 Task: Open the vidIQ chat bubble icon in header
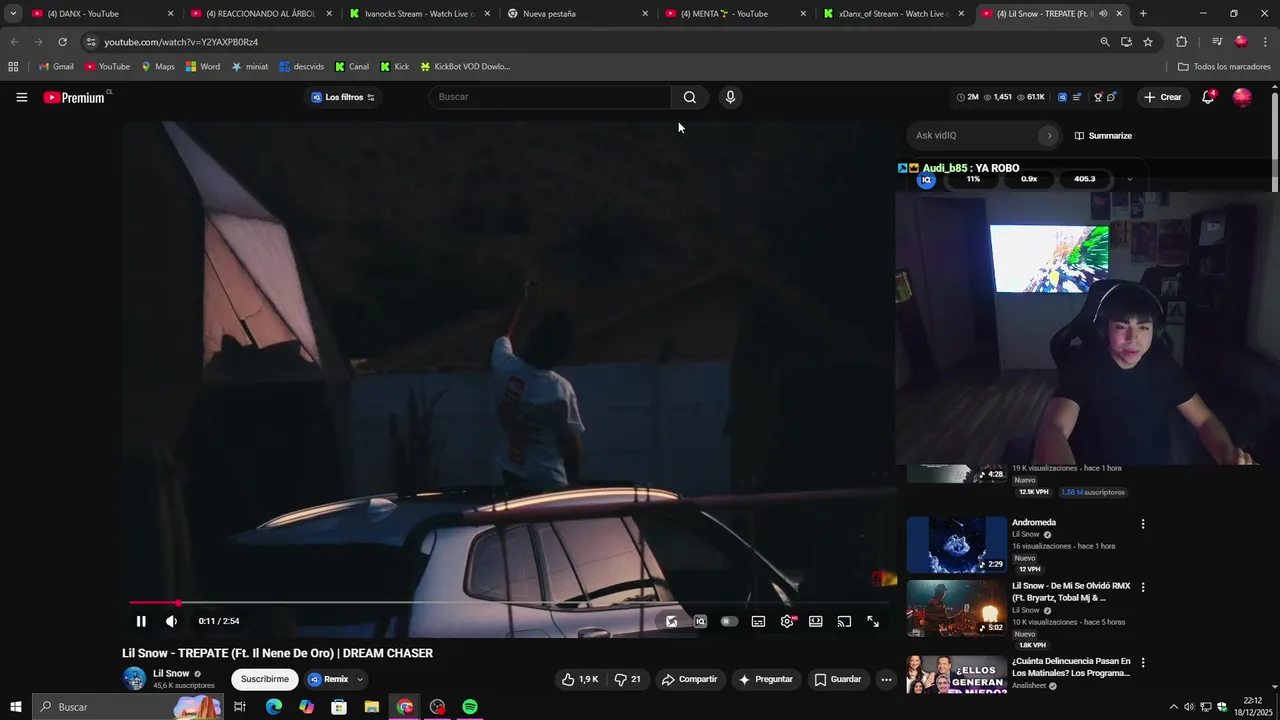1111,97
